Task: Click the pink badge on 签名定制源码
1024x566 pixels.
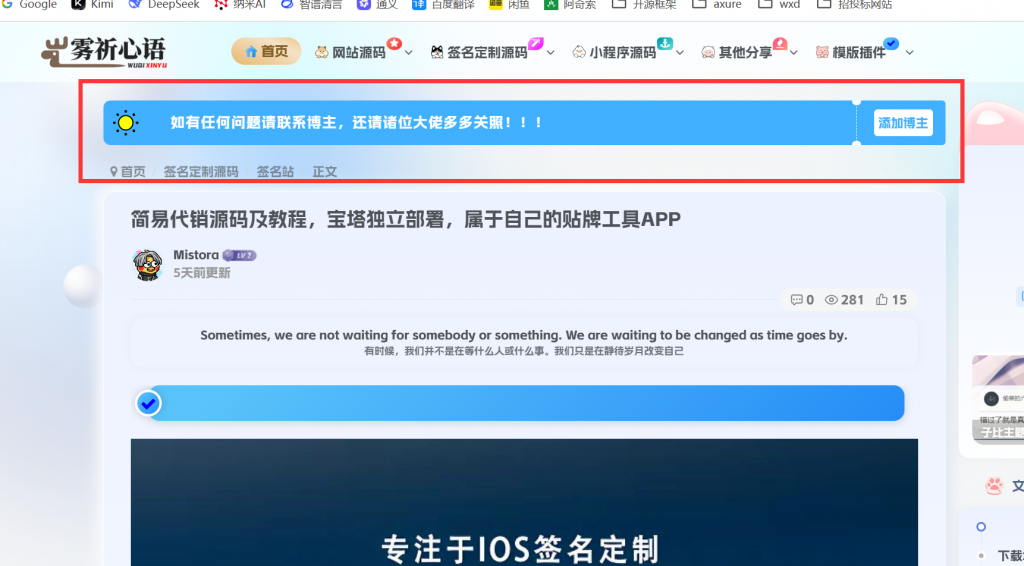Action: tap(536, 43)
